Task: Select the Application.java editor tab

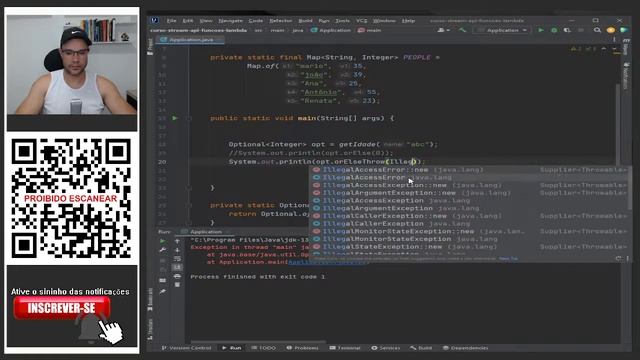Action: pyautogui.click(x=191, y=40)
